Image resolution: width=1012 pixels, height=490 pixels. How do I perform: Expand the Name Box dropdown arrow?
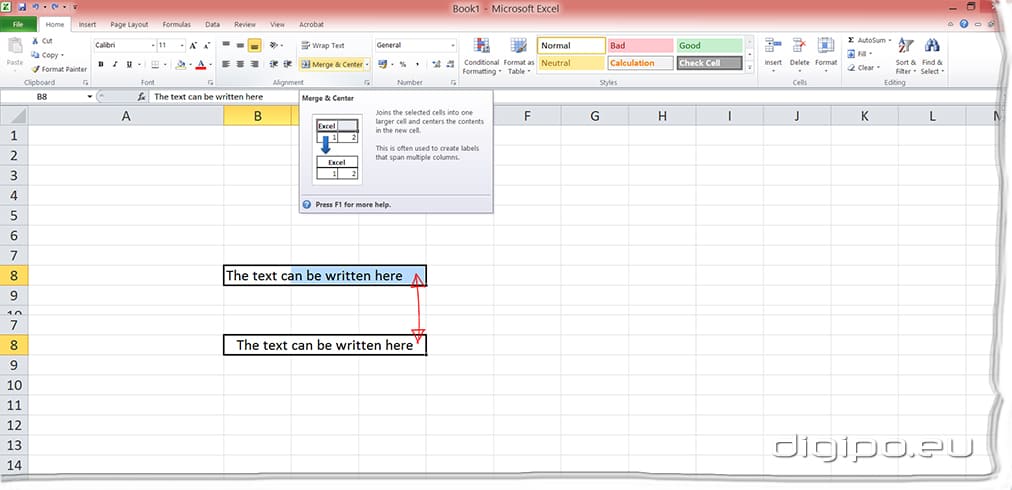[90, 96]
